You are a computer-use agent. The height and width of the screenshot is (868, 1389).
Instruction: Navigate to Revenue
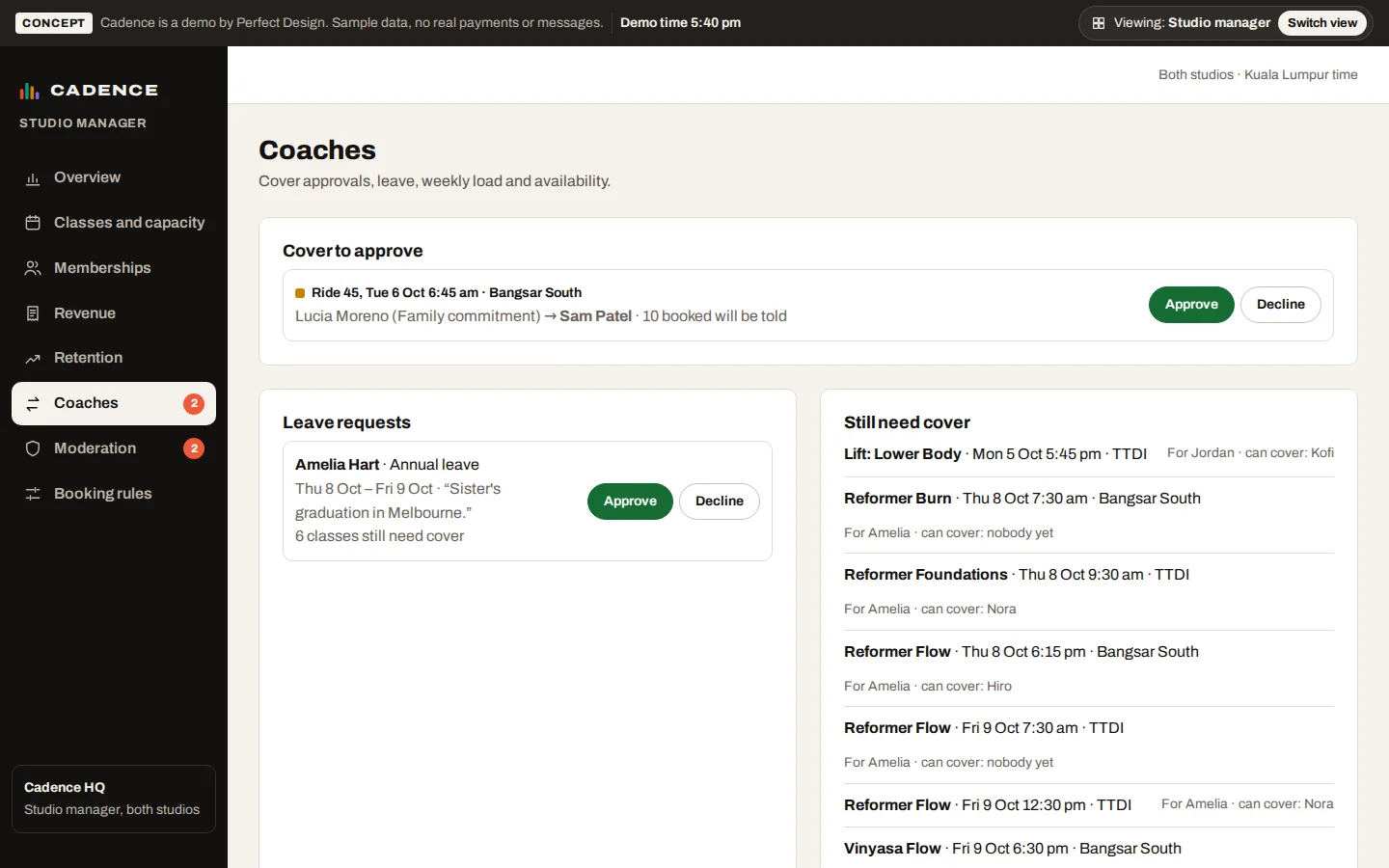coord(114,313)
